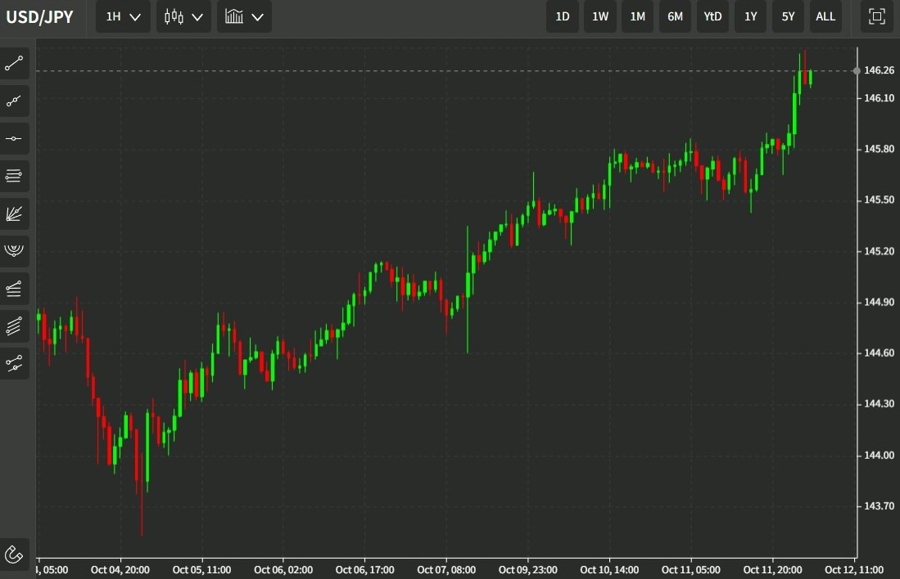Select the multi-point polyline drawing tool
Screen dimensions: 900x579
[x=14, y=101]
